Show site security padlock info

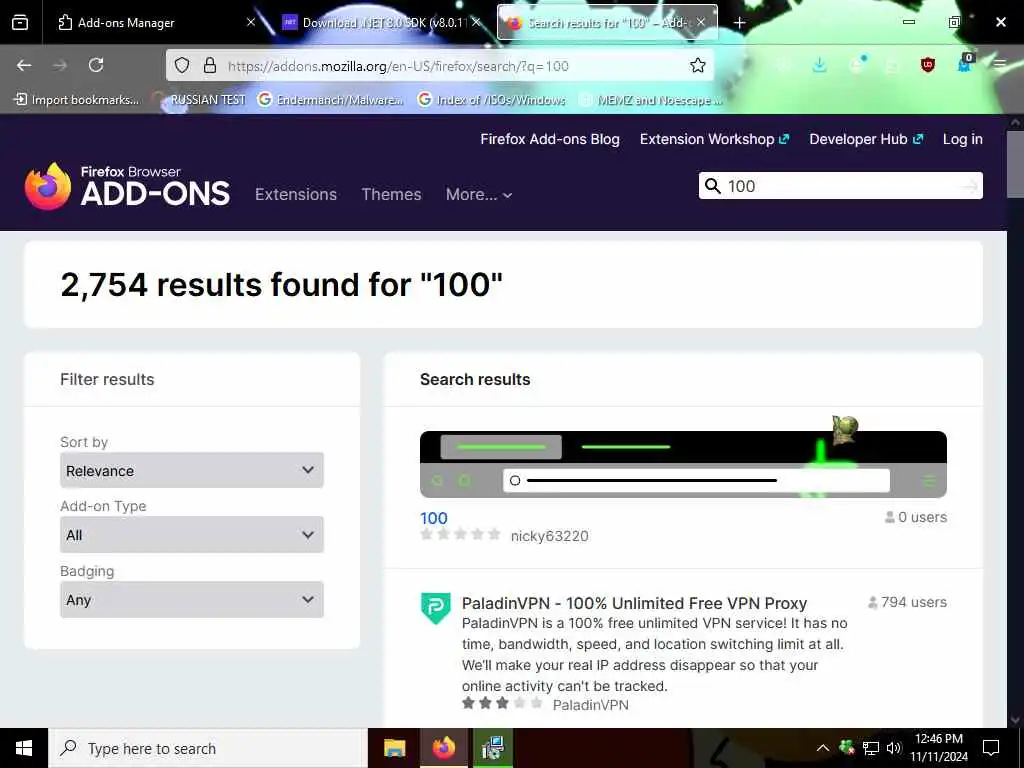(x=210, y=65)
